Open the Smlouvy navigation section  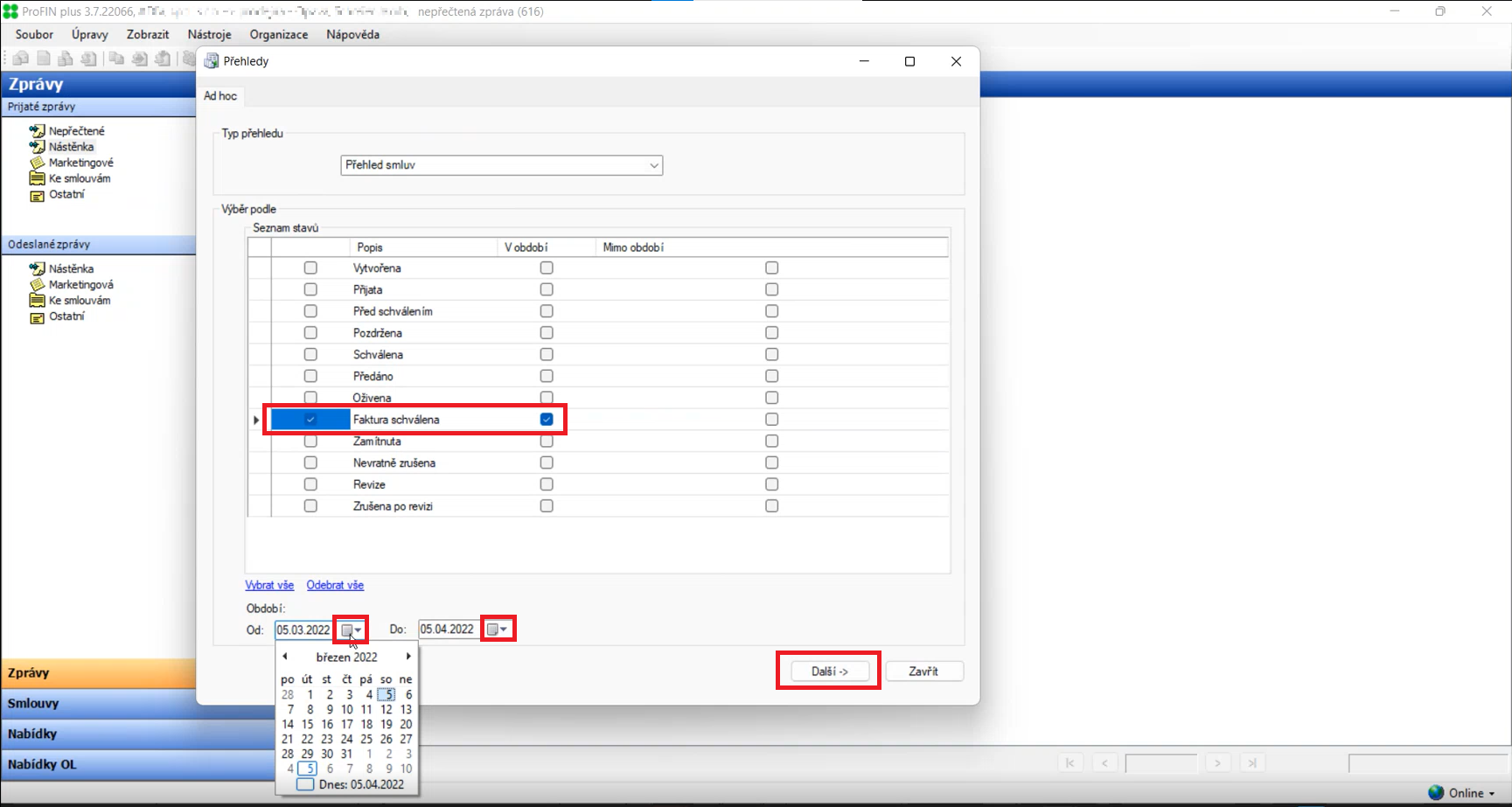[33, 704]
